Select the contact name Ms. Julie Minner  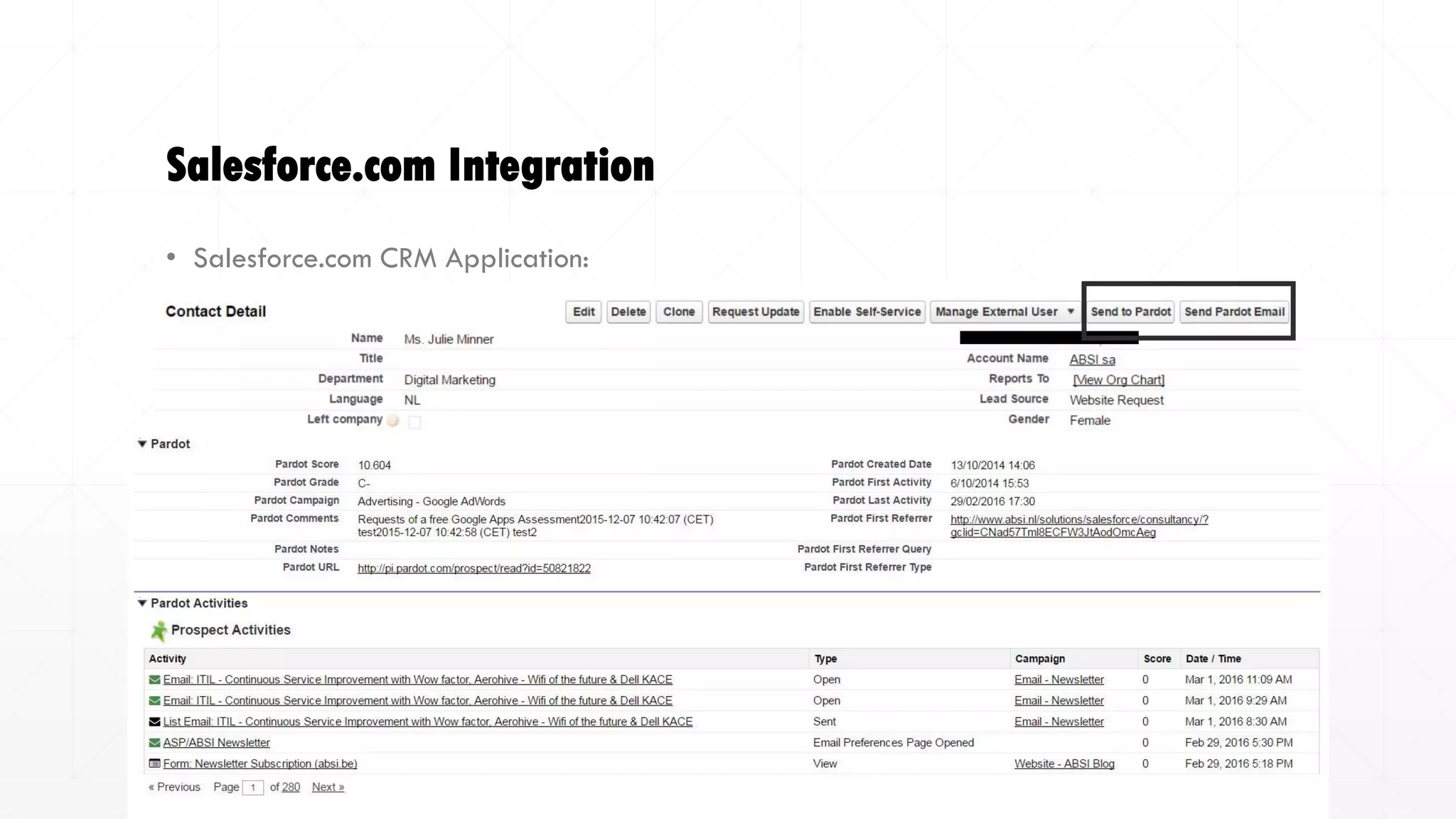click(449, 339)
